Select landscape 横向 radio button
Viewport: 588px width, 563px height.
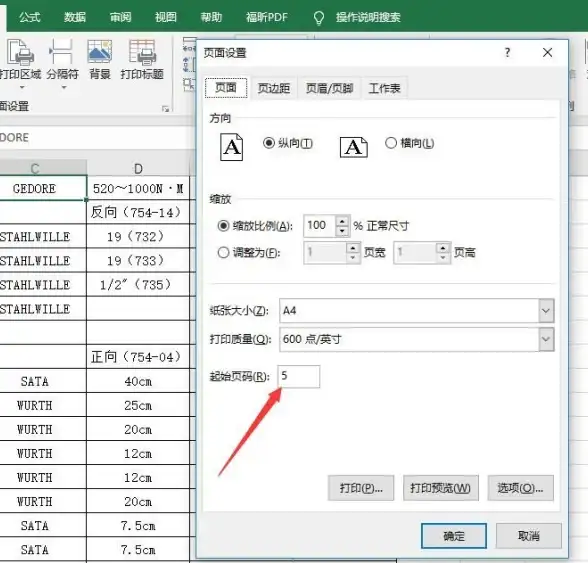[390, 143]
